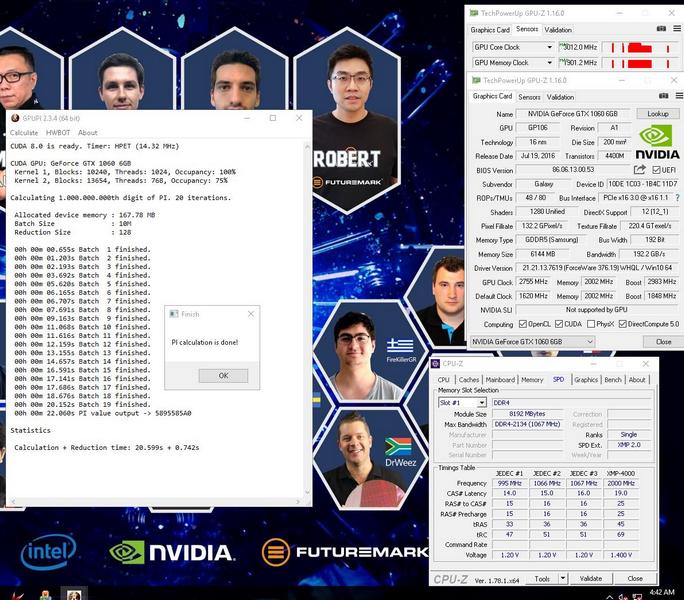Toggle the DirectCompute 5.0 checkbox
The width and height of the screenshot is (684, 600).
pos(622,324)
